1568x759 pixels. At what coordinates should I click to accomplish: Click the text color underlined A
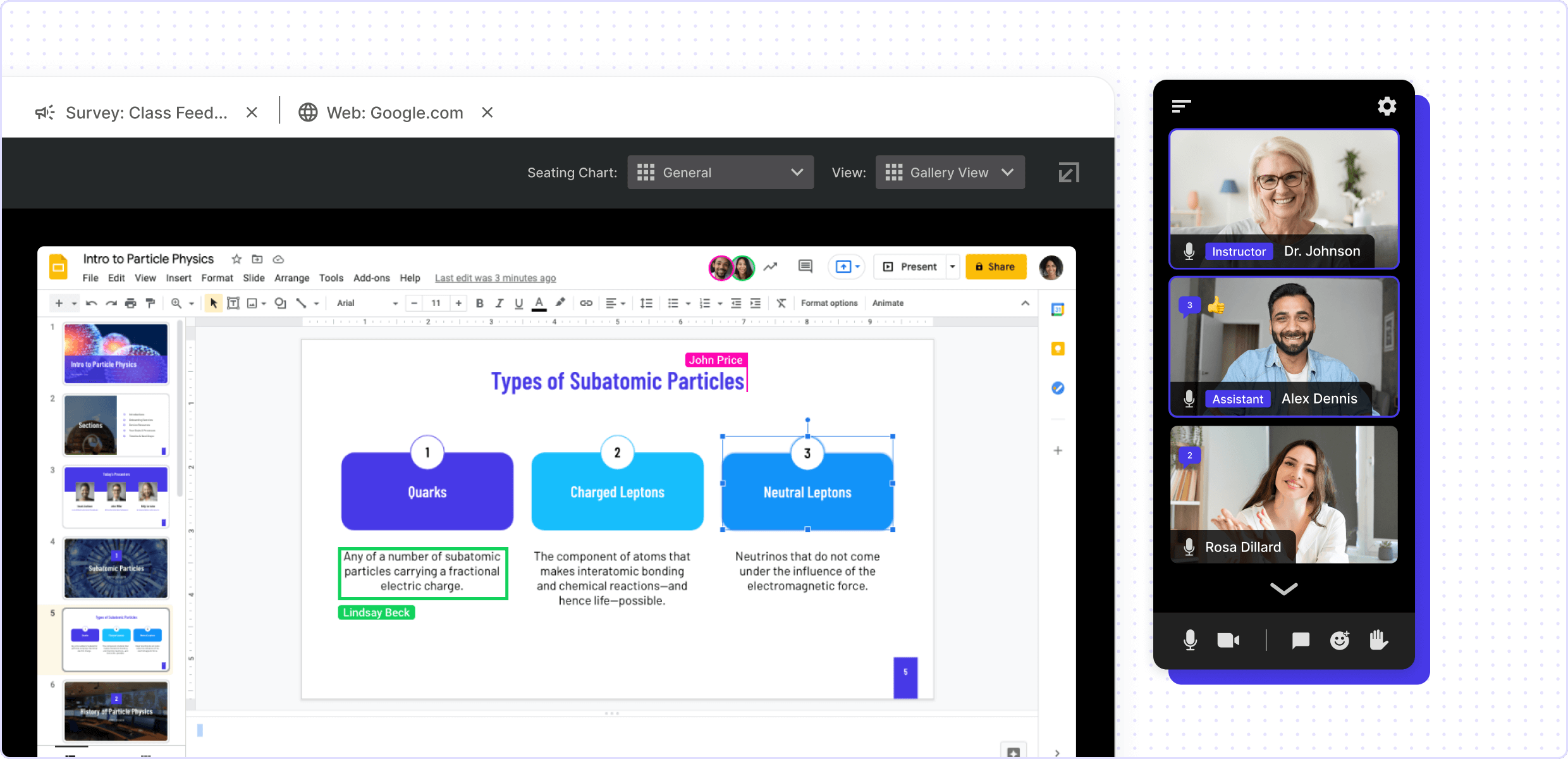click(539, 304)
